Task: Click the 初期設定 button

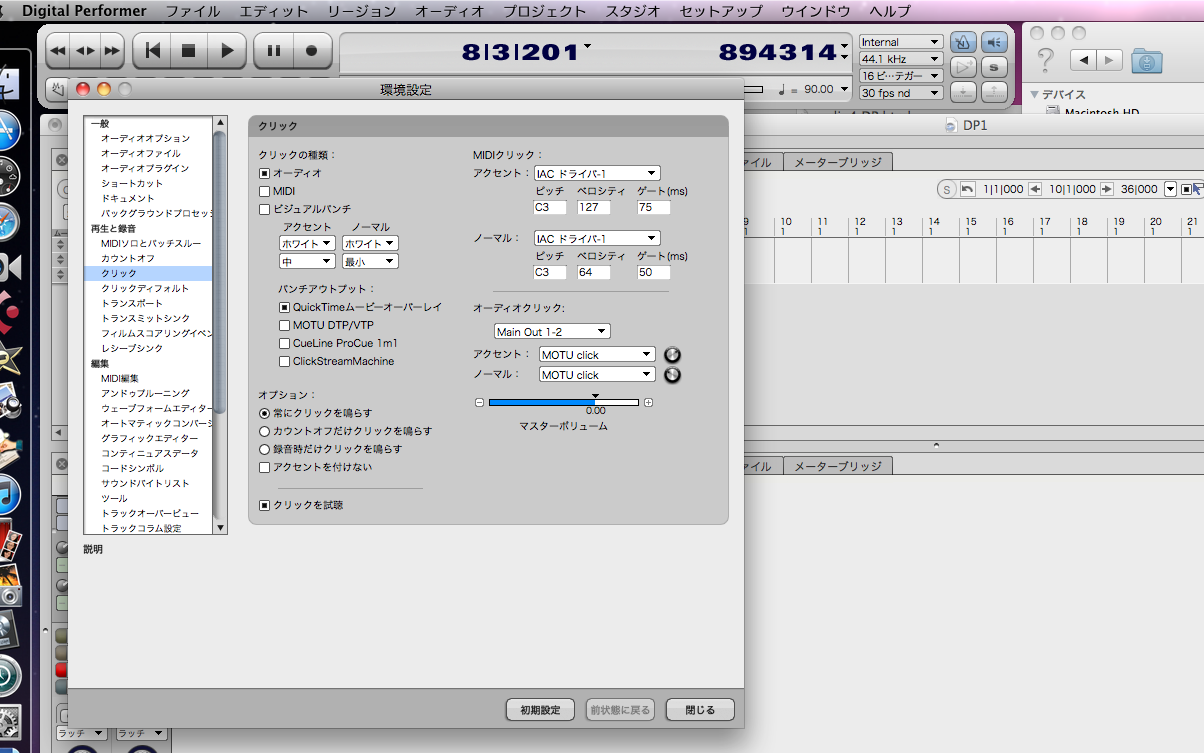Action: pos(540,710)
